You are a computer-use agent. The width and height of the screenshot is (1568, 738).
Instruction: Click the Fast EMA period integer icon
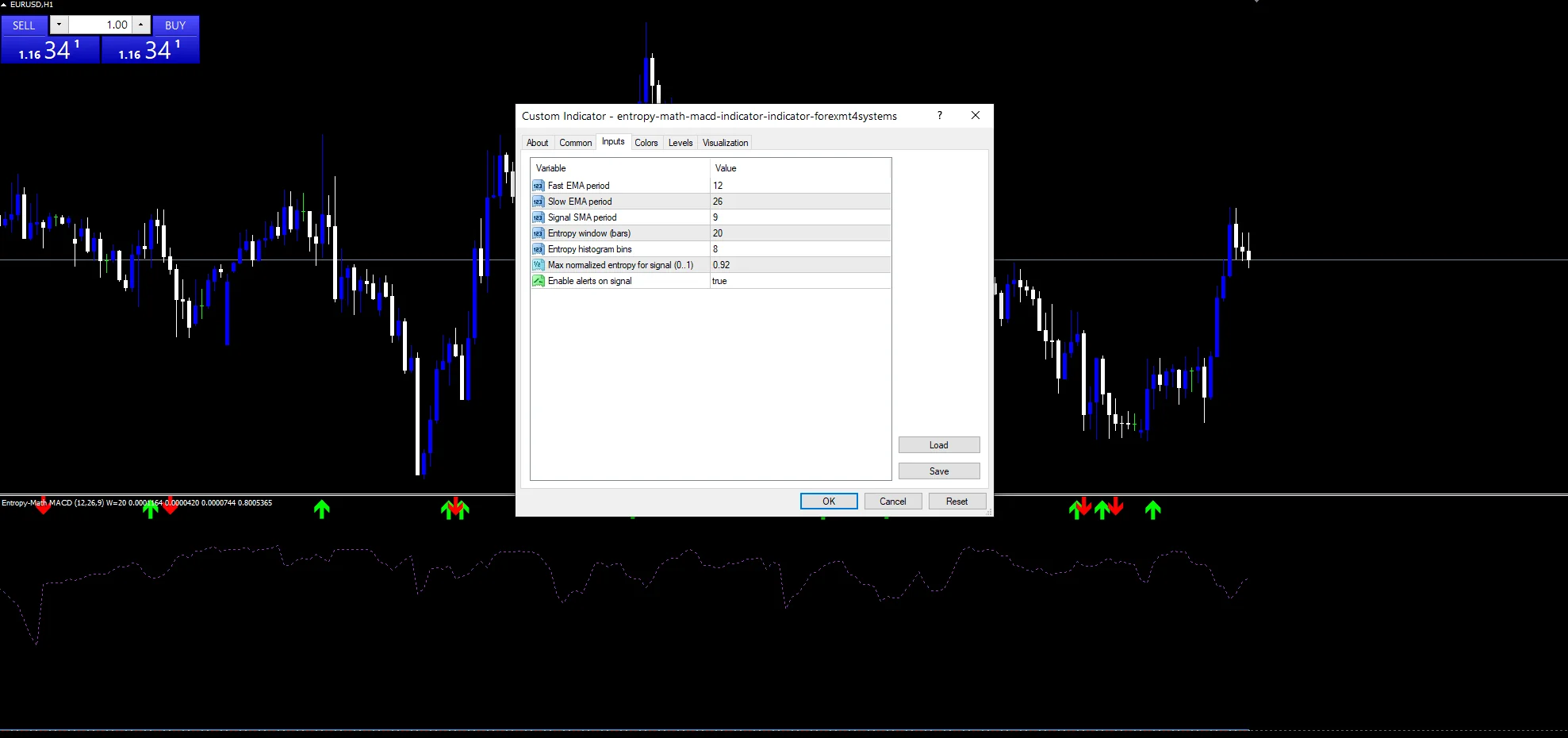539,186
